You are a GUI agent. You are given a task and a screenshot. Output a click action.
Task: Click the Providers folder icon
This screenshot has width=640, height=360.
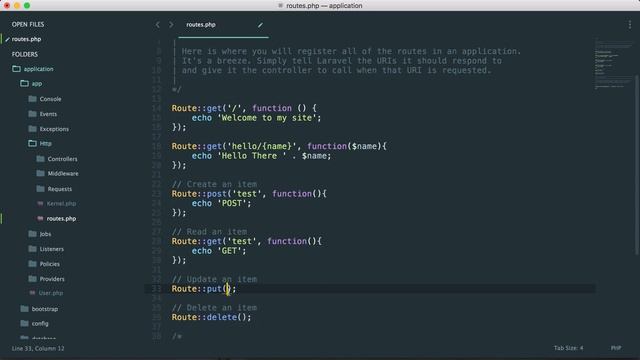(33, 279)
